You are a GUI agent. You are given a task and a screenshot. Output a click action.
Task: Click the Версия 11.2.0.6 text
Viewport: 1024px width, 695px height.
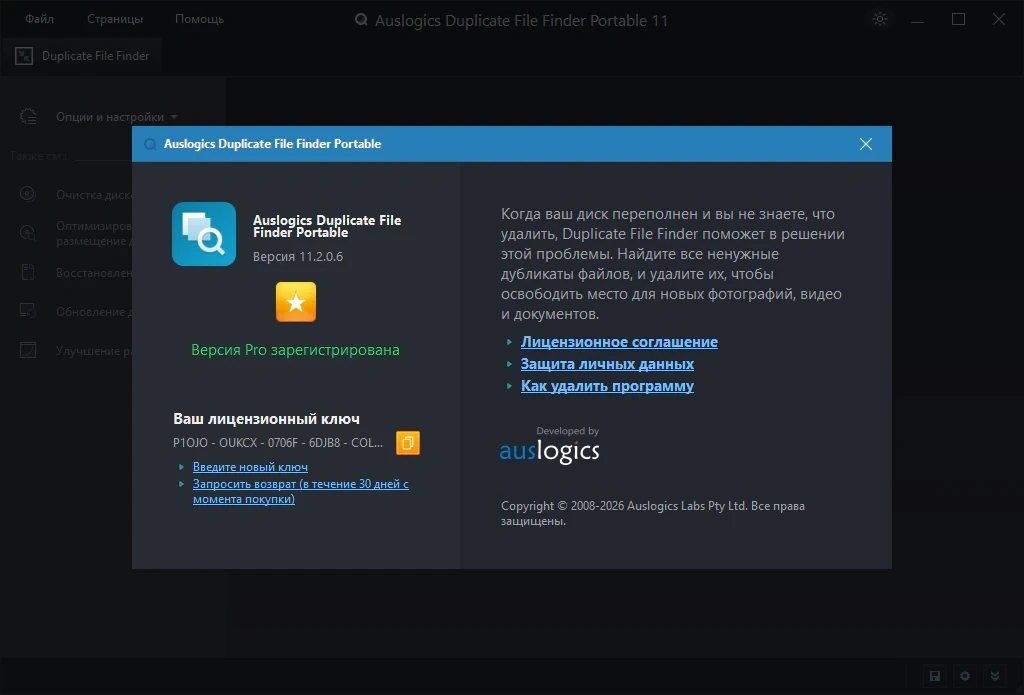click(298, 257)
